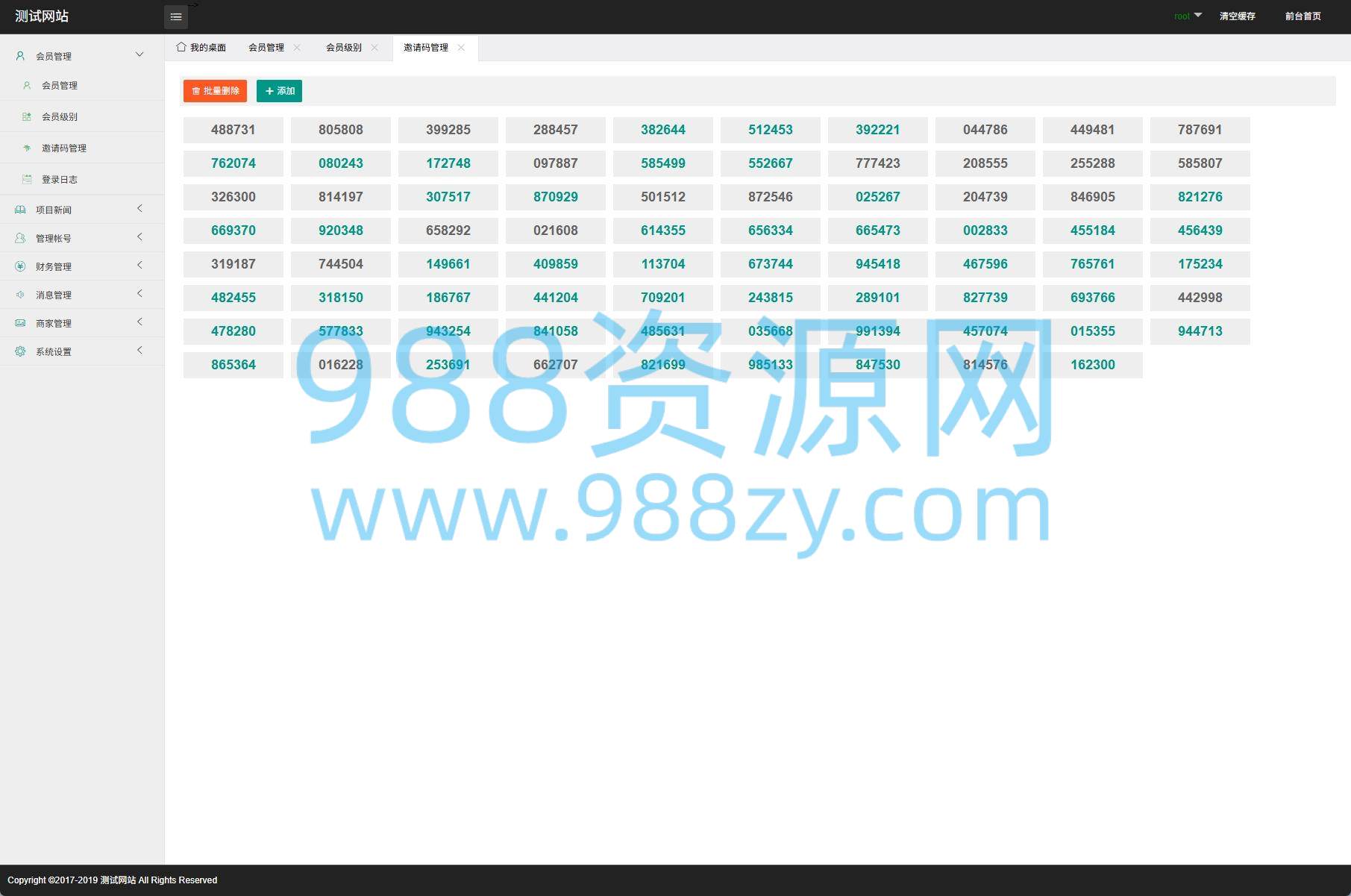Viewport: 1351px width, 896px height.
Task: Click the green 添加 button
Action: click(x=279, y=91)
